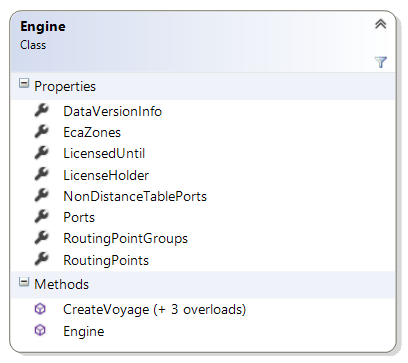408x363 pixels.
Task: Select the Ports property
Action: pos(79,218)
